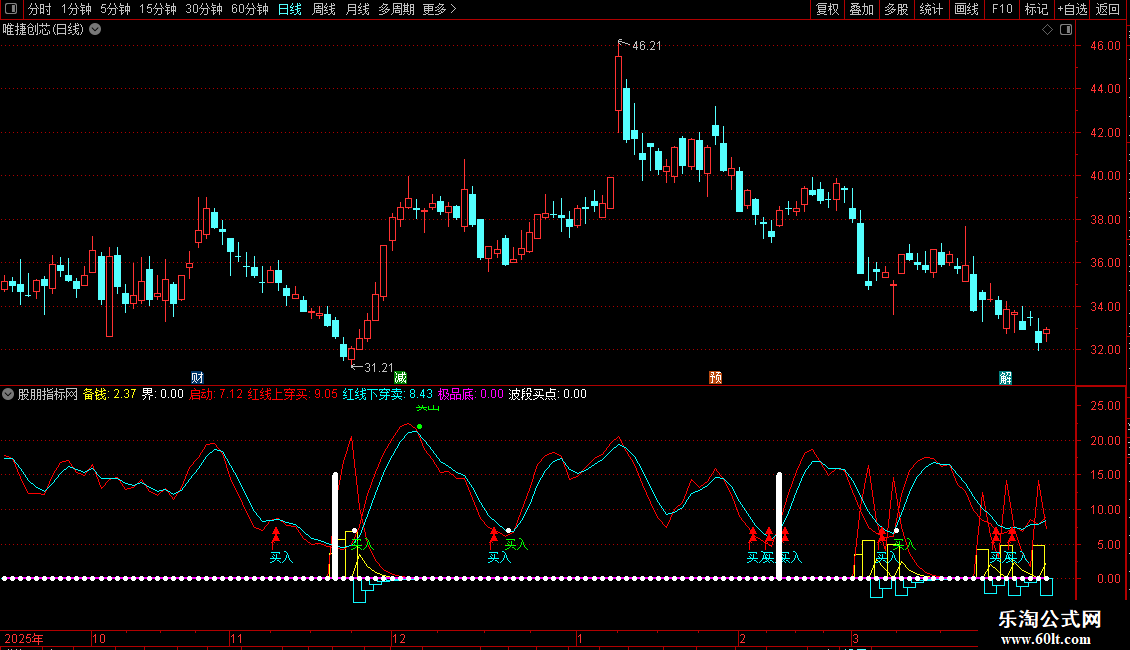Click the 解 event marker icon
Image resolution: width=1130 pixels, height=650 pixels.
click(x=1005, y=378)
